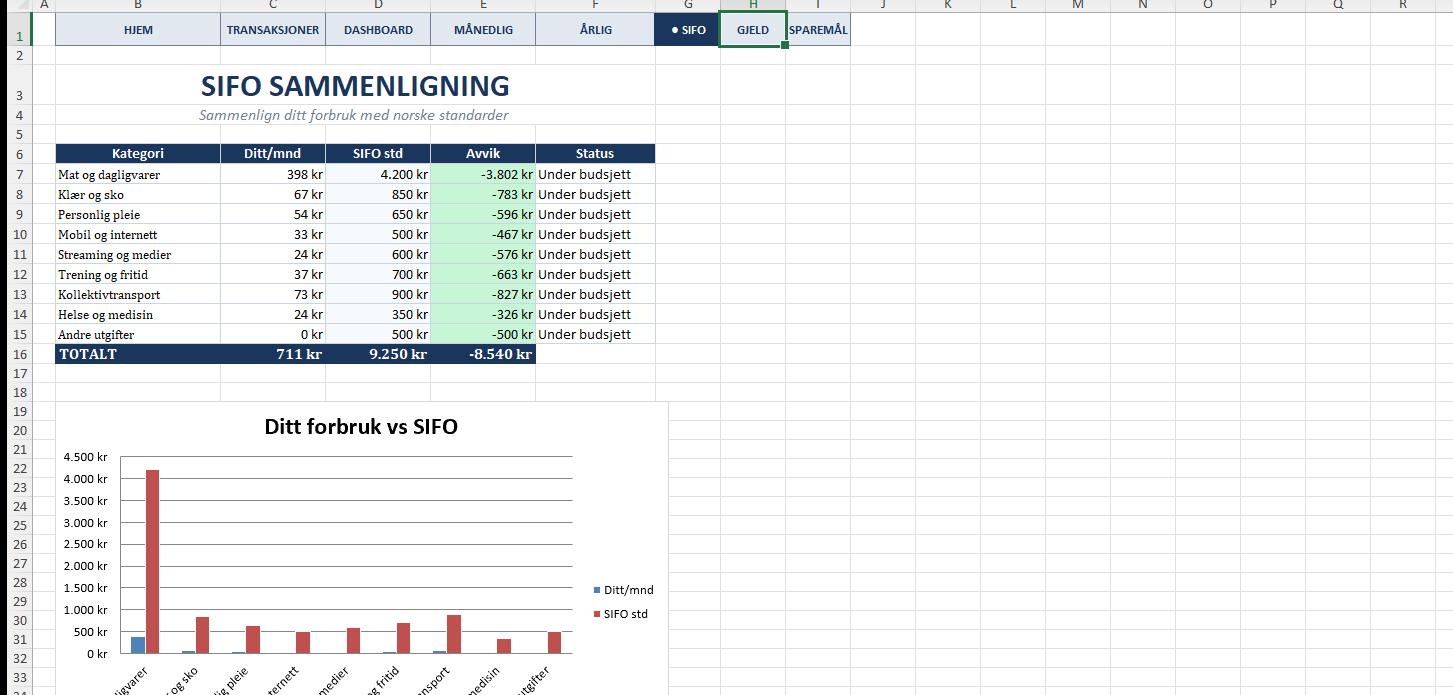This screenshot has height=695, width=1453.
Task: Open the DASHBOARD navigation button
Action: (378, 30)
